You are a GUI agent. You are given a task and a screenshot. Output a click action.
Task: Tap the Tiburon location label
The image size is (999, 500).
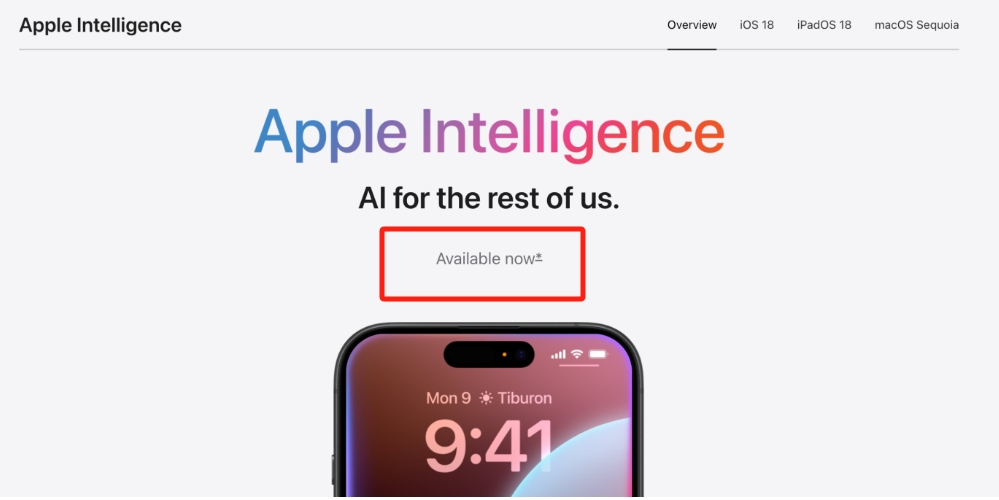(524, 398)
